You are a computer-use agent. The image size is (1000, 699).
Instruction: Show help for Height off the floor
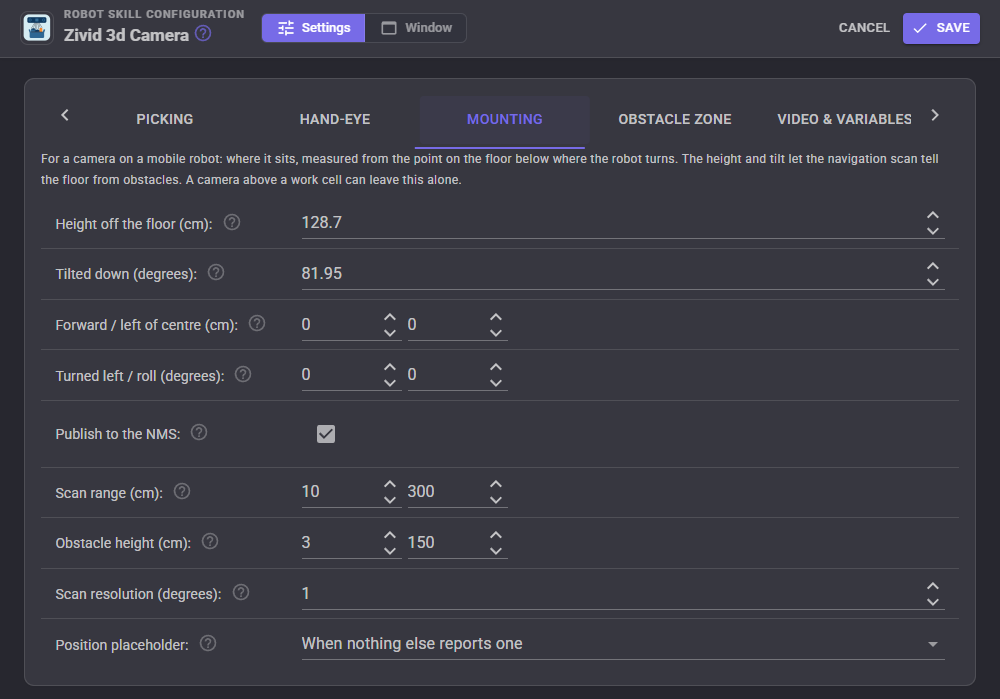point(232,223)
